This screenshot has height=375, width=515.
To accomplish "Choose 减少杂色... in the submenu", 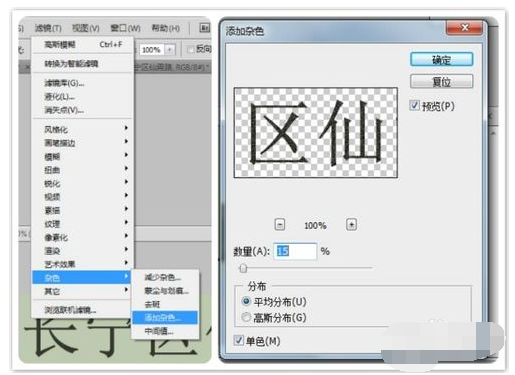I will [x=165, y=277].
